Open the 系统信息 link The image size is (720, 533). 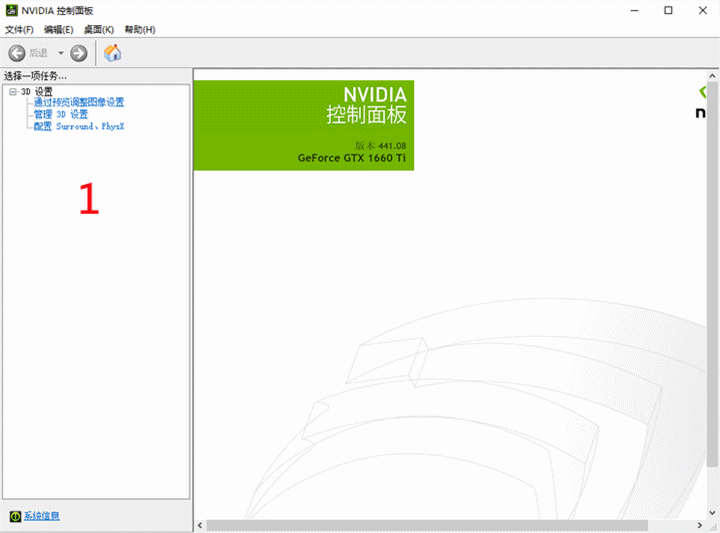41,516
